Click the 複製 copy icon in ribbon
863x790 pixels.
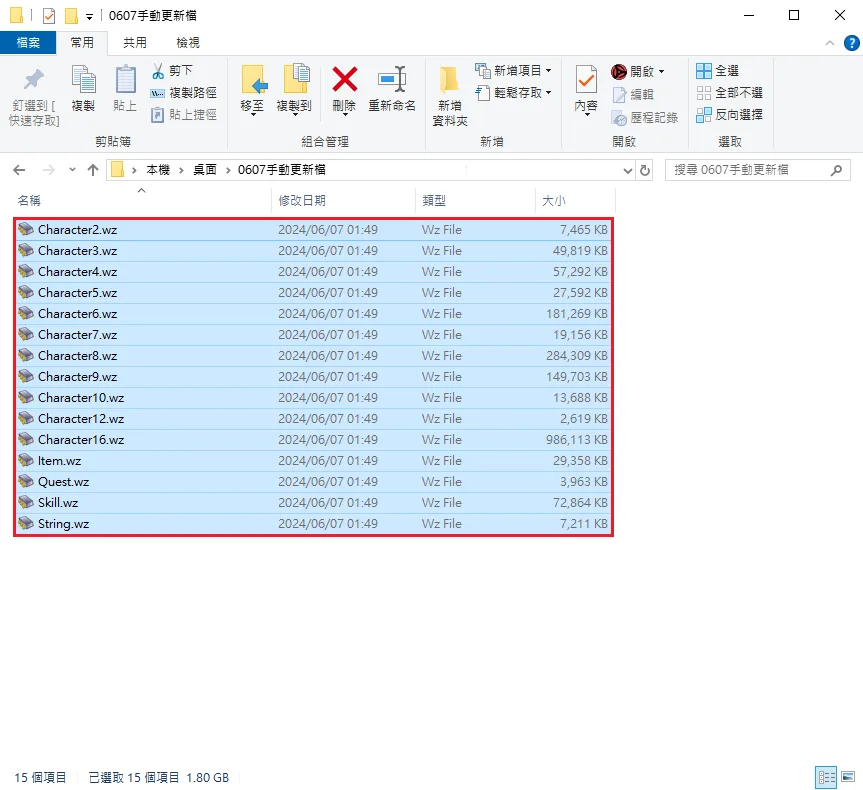pos(83,81)
